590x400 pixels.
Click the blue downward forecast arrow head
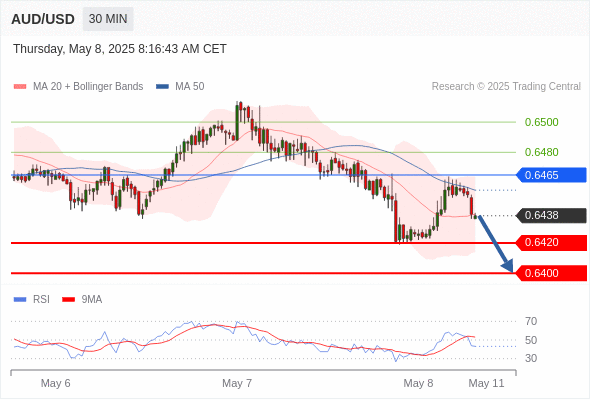pos(508,266)
